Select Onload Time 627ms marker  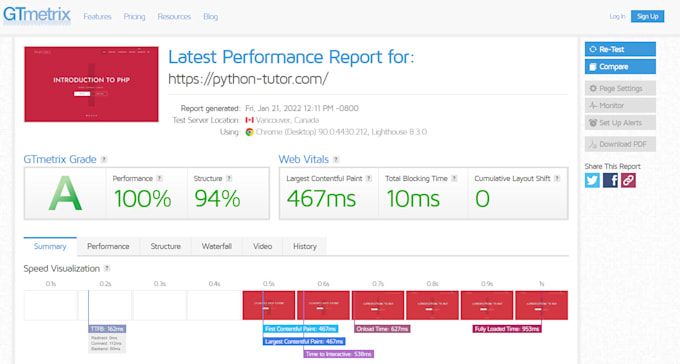[x=382, y=329]
